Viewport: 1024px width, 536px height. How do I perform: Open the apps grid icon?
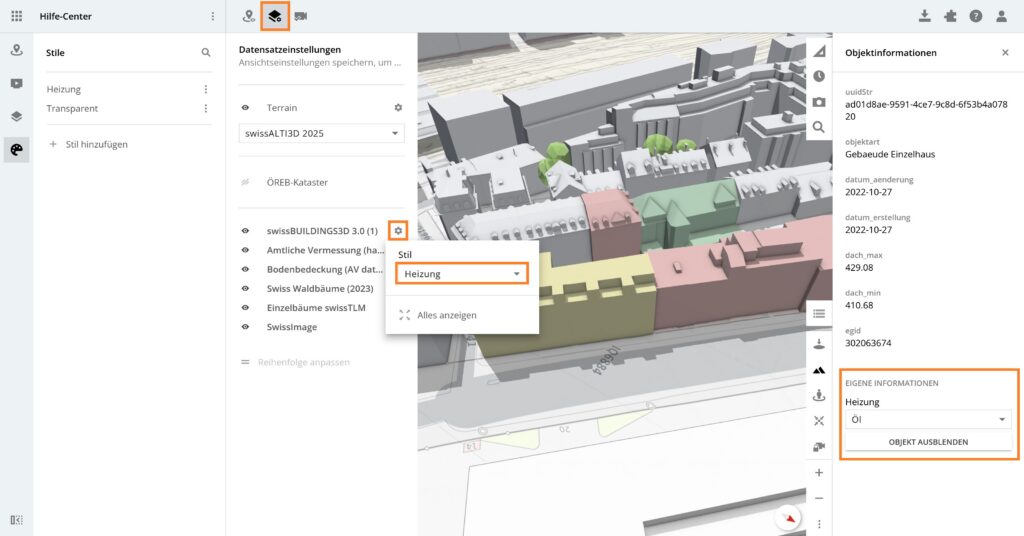[x=16, y=16]
